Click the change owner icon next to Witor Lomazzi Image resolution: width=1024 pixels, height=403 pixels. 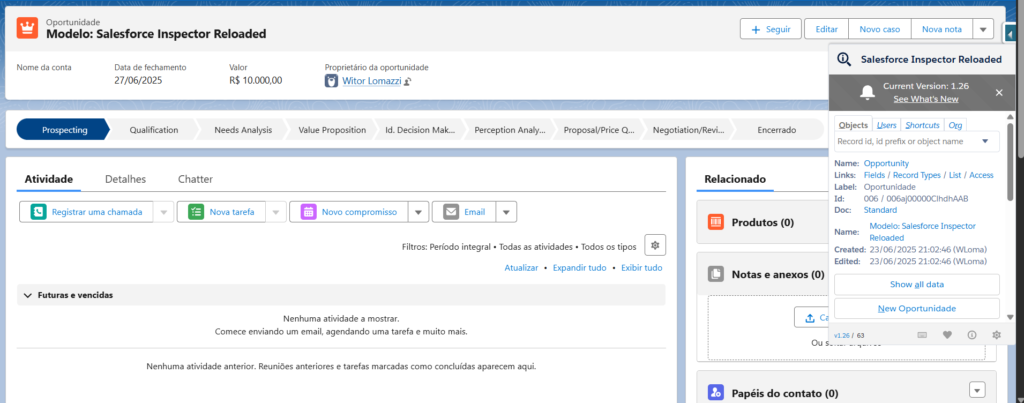(407, 82)
